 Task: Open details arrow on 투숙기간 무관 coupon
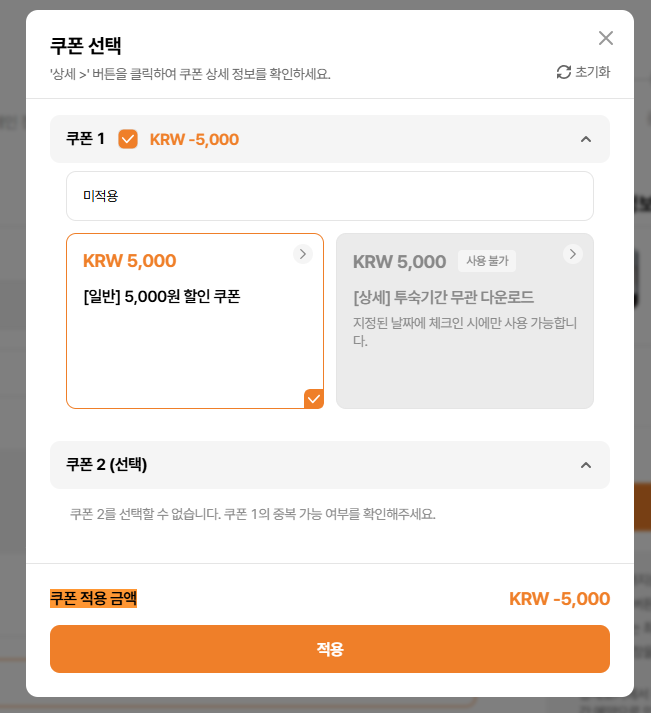click(573, 254)
